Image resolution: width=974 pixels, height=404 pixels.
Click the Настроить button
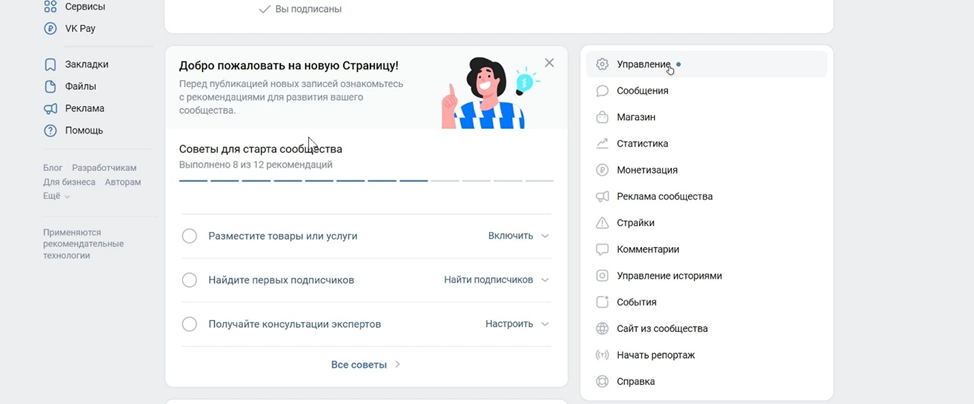pyautogui.click(x=509, y=324)
